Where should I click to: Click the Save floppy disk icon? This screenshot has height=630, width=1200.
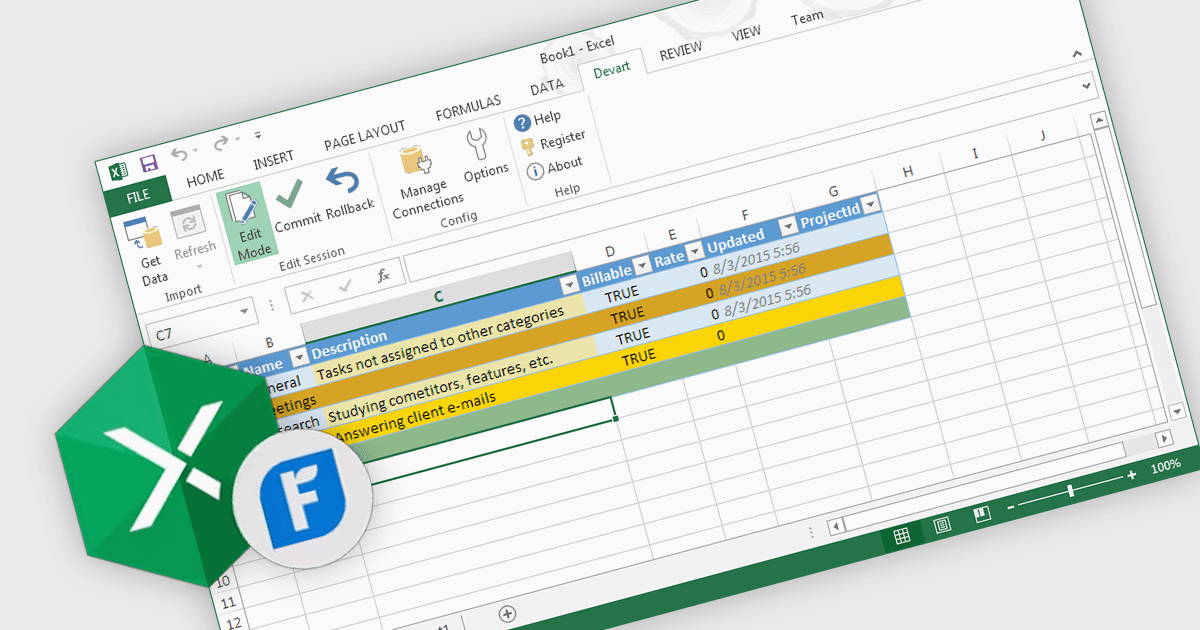tap(148, 164)
